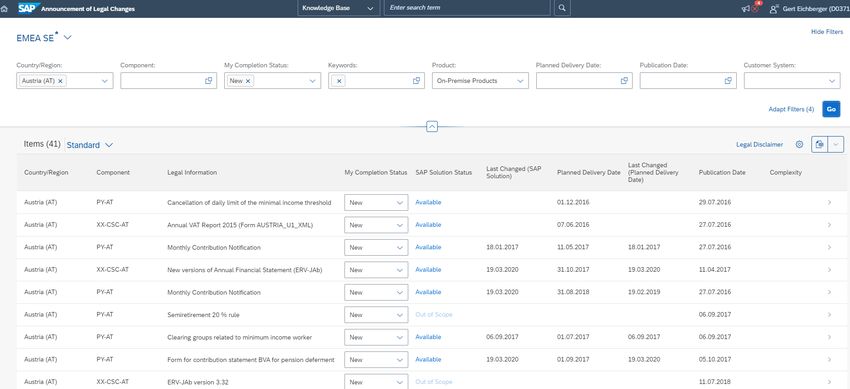Click the home icon in the shell bar

pyautogui.click(x=5, y=9)
